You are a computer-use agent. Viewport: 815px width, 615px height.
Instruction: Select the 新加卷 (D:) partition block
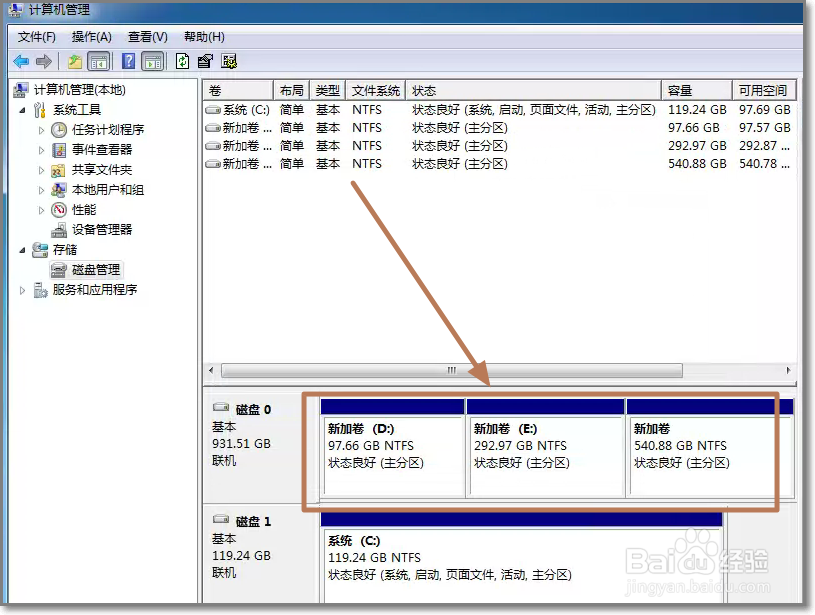[x=392, y=449]
